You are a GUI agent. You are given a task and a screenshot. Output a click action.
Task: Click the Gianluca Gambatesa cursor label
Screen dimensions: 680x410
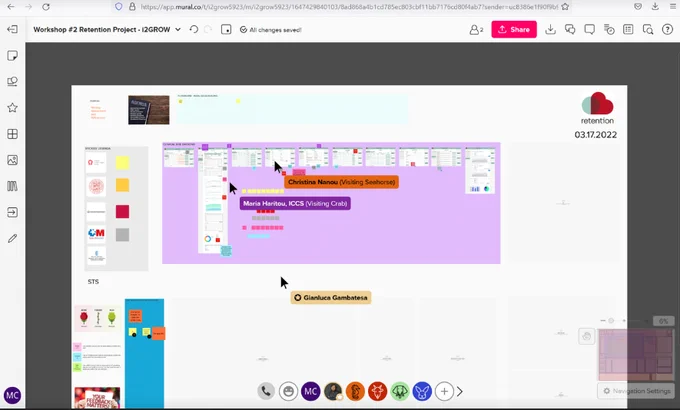tap(331, 298)
